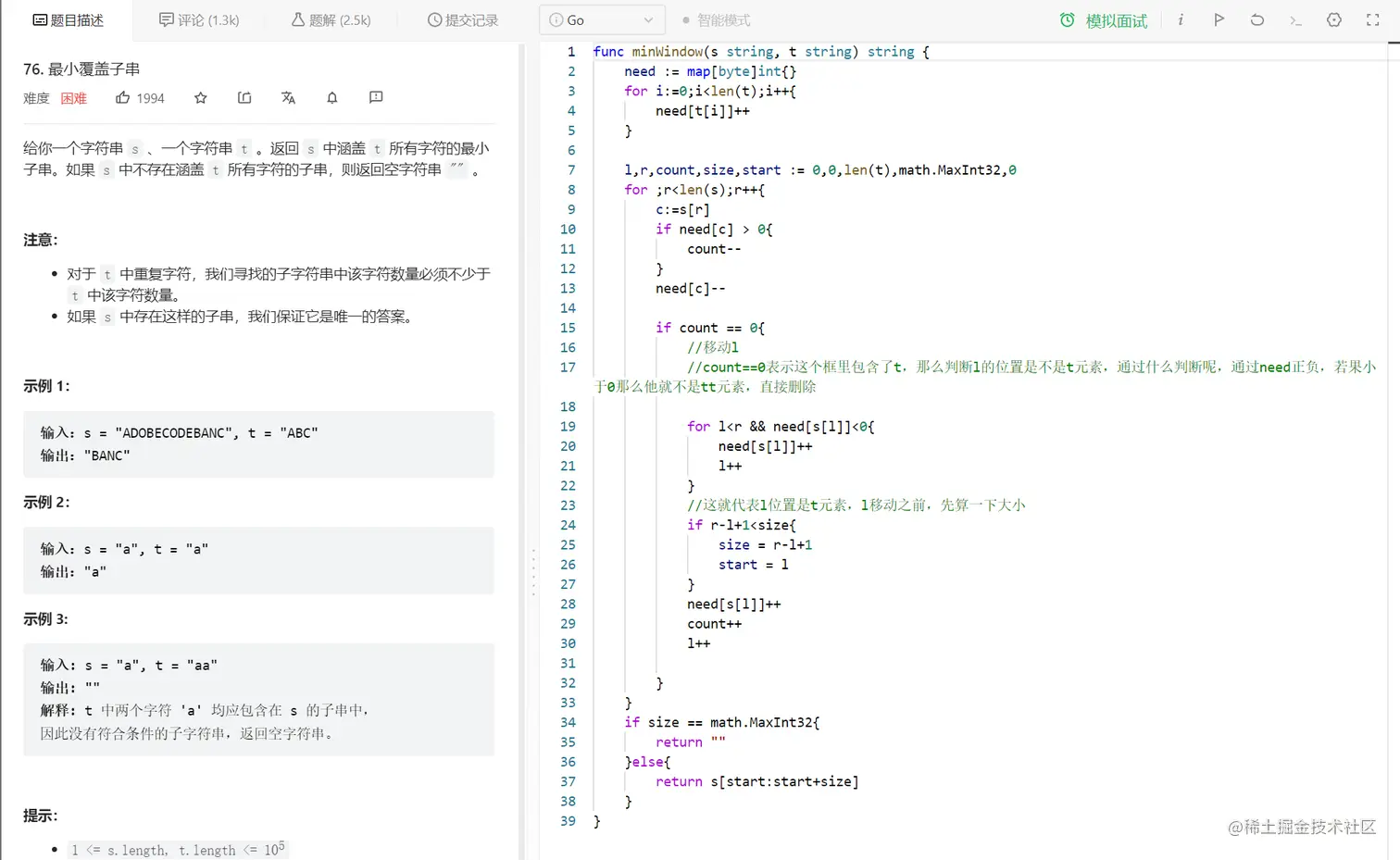This screenshot has width=1400, height=860.
Task: Show editor info via the i icon
Action: [1181, 19]
